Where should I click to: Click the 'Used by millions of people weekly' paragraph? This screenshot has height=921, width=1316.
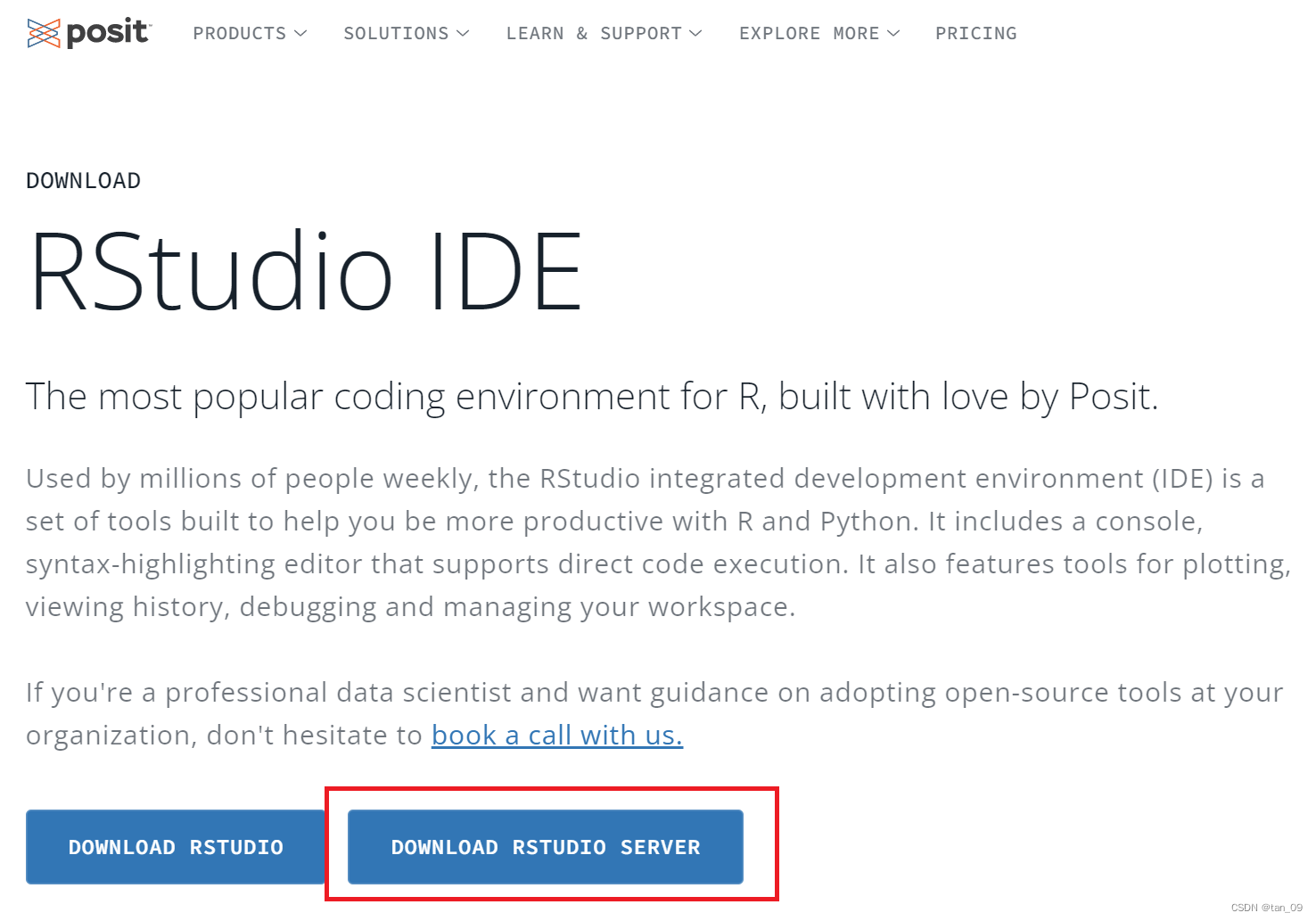pos(658,542)
